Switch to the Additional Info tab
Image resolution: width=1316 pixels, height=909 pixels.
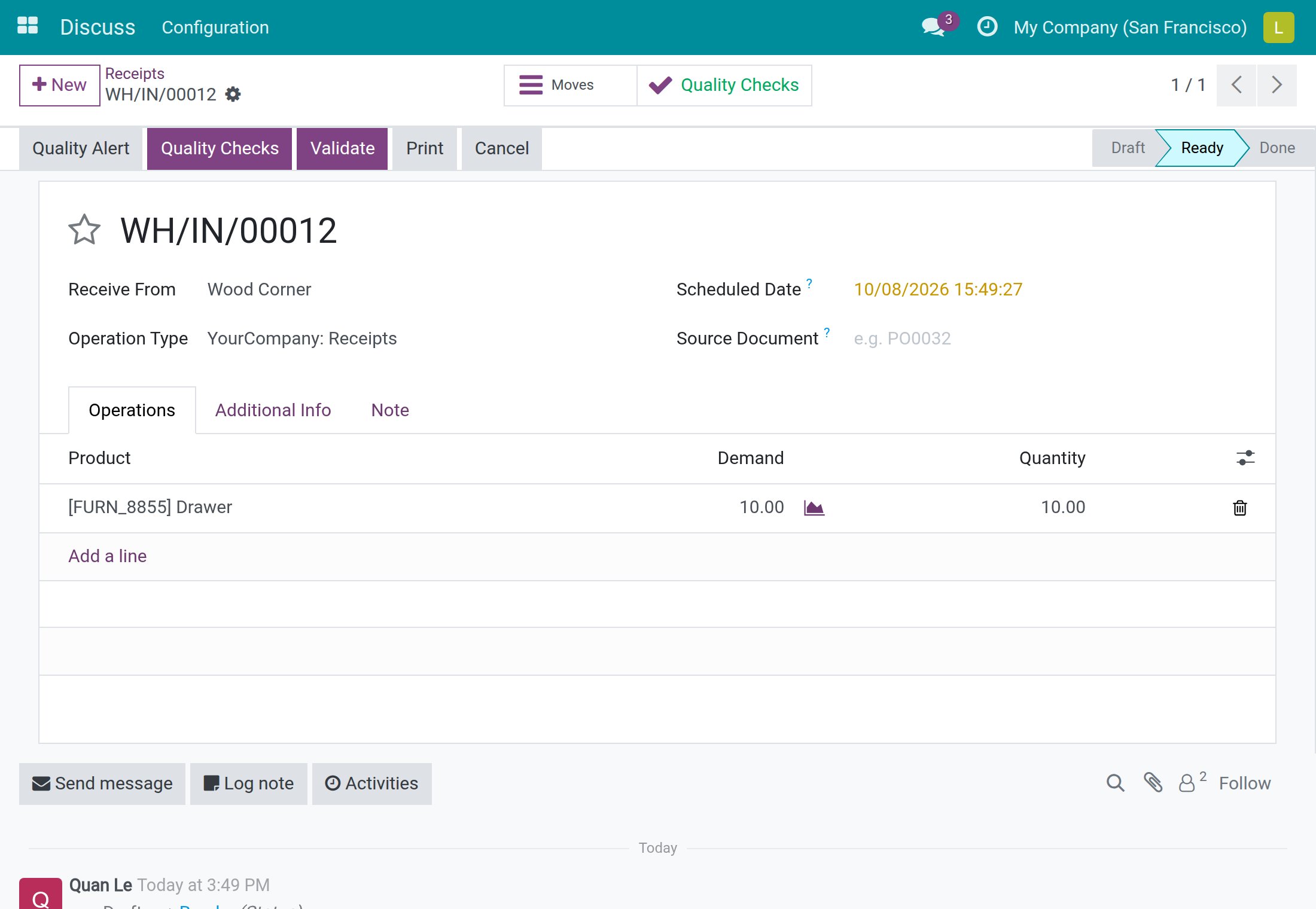point(273,410)
